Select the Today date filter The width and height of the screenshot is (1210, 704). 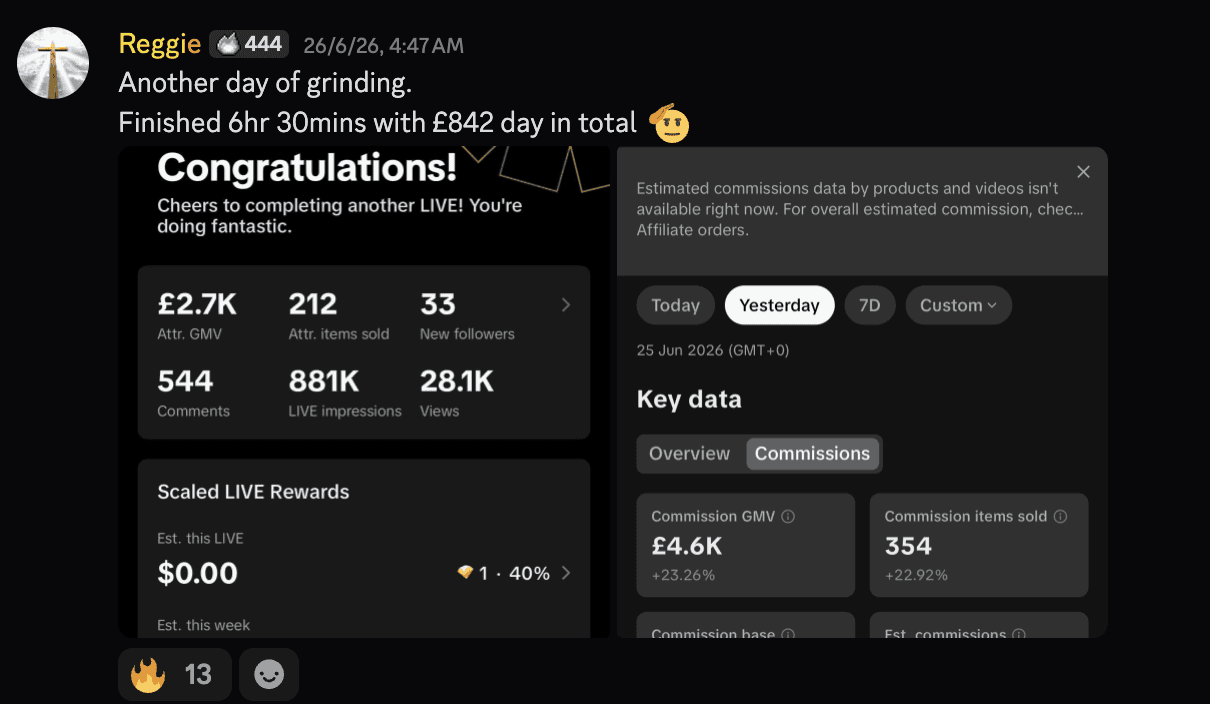click(x=675, y=305)
